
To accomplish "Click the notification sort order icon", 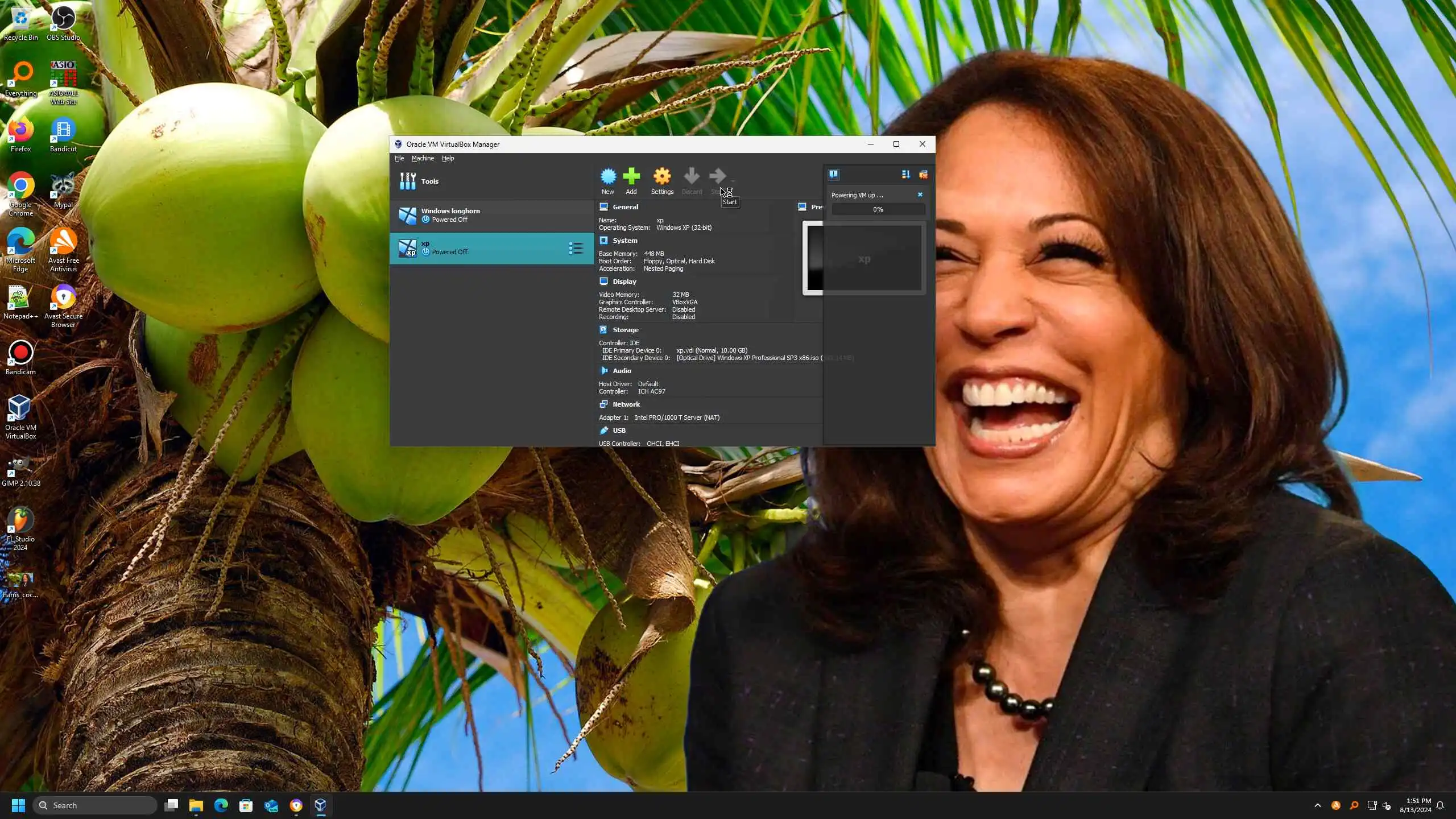I will 905,175.
